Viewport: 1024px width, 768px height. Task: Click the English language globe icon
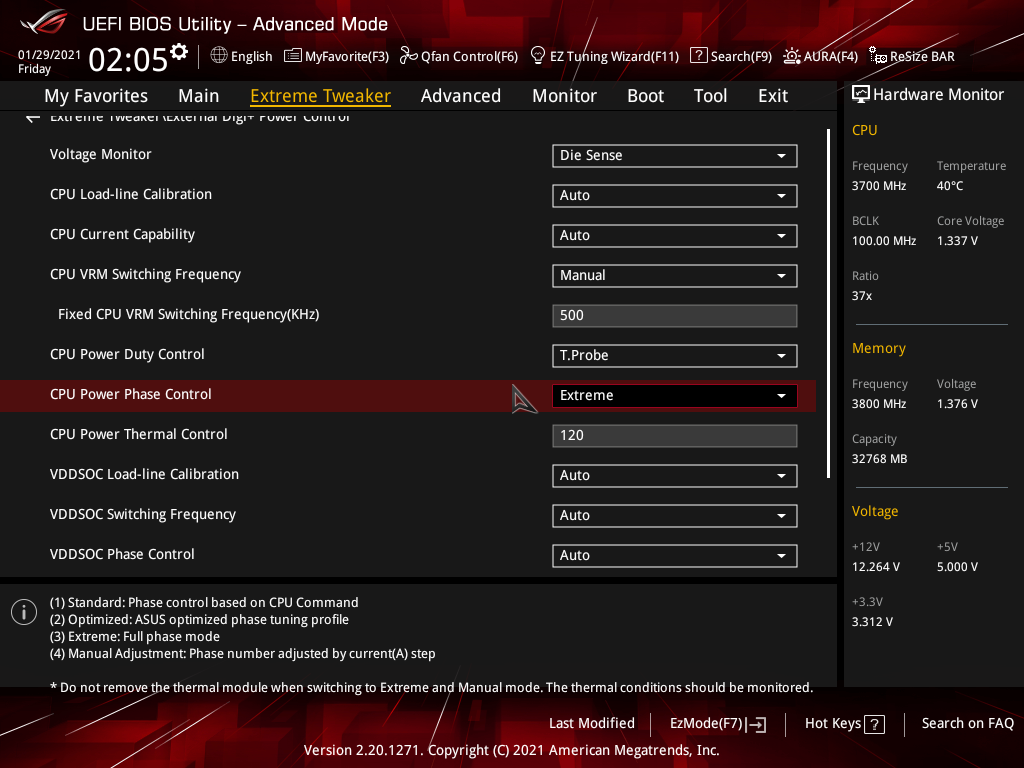click(219, 55)
